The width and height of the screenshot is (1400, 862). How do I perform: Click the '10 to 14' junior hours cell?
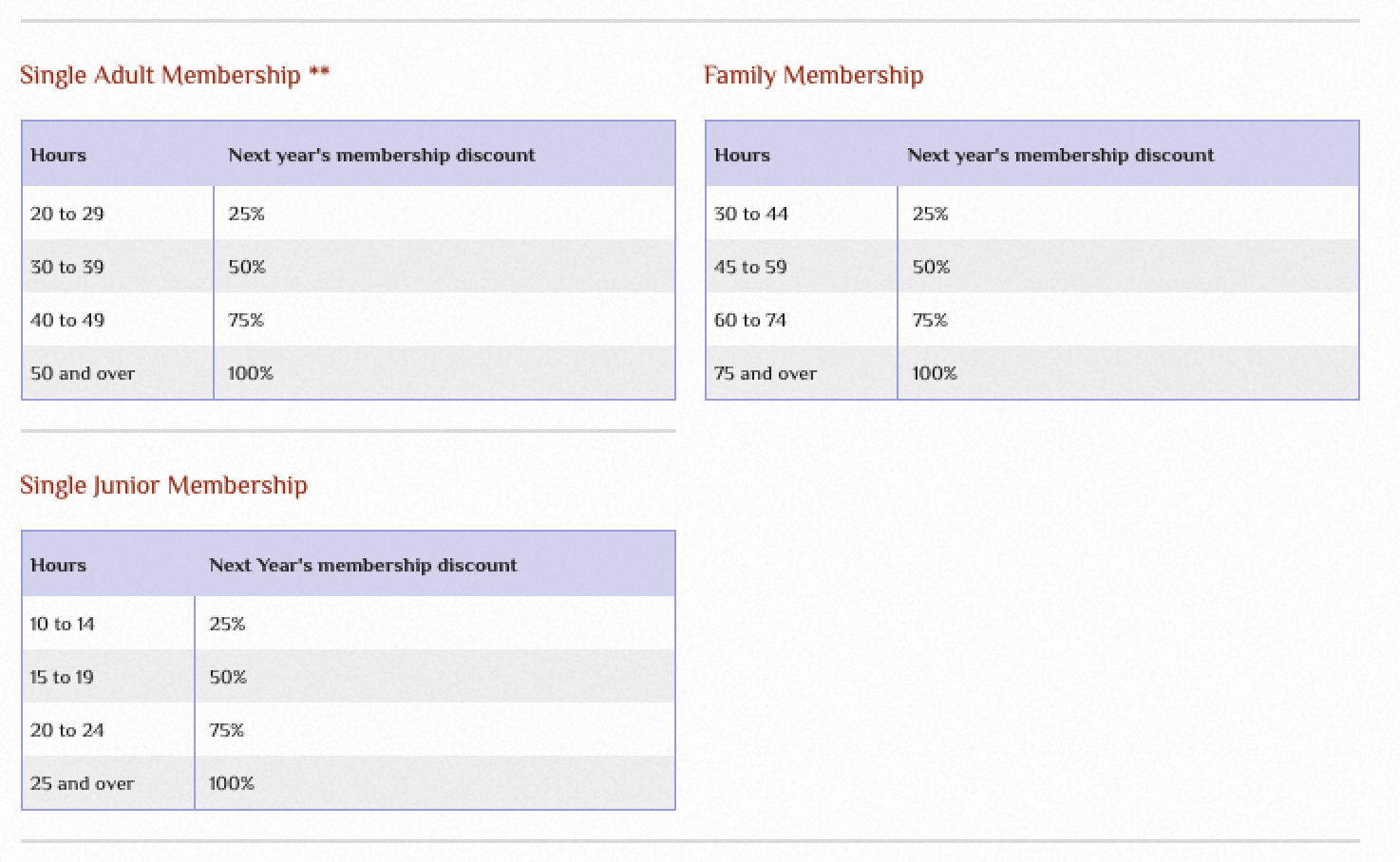[x=62, y=624]
